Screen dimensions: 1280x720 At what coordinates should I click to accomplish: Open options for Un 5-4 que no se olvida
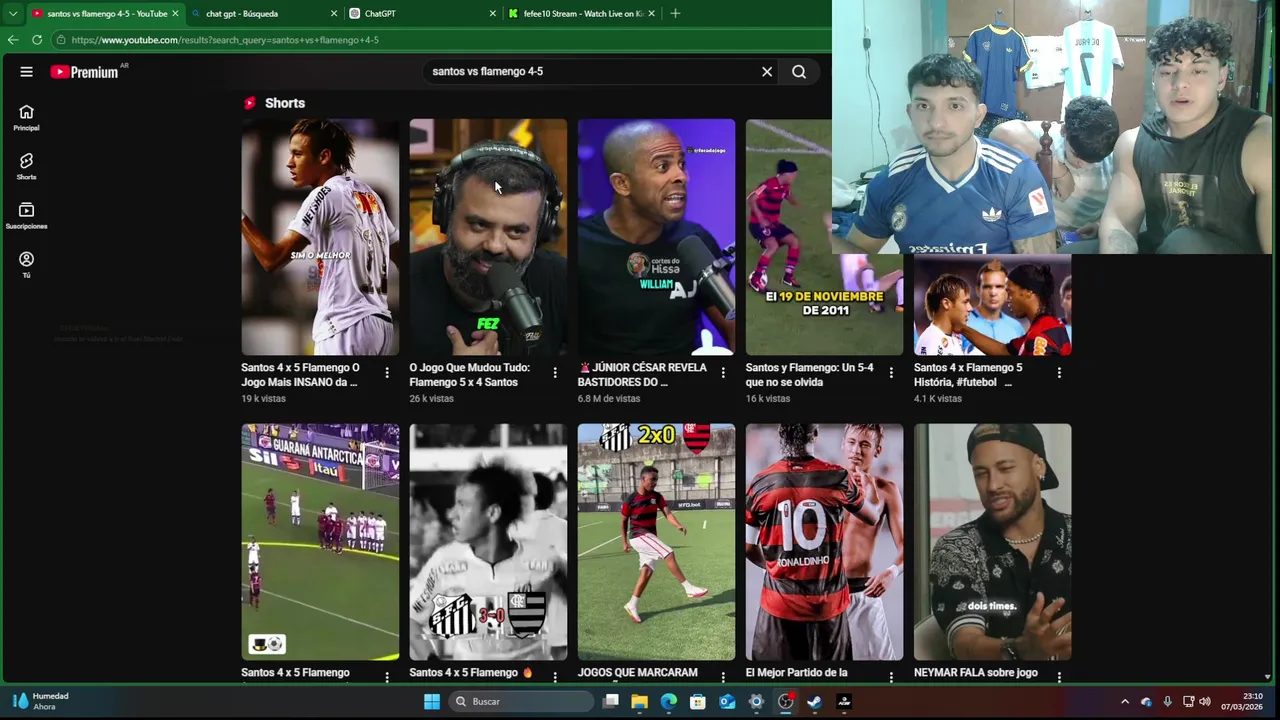point(891,372)
